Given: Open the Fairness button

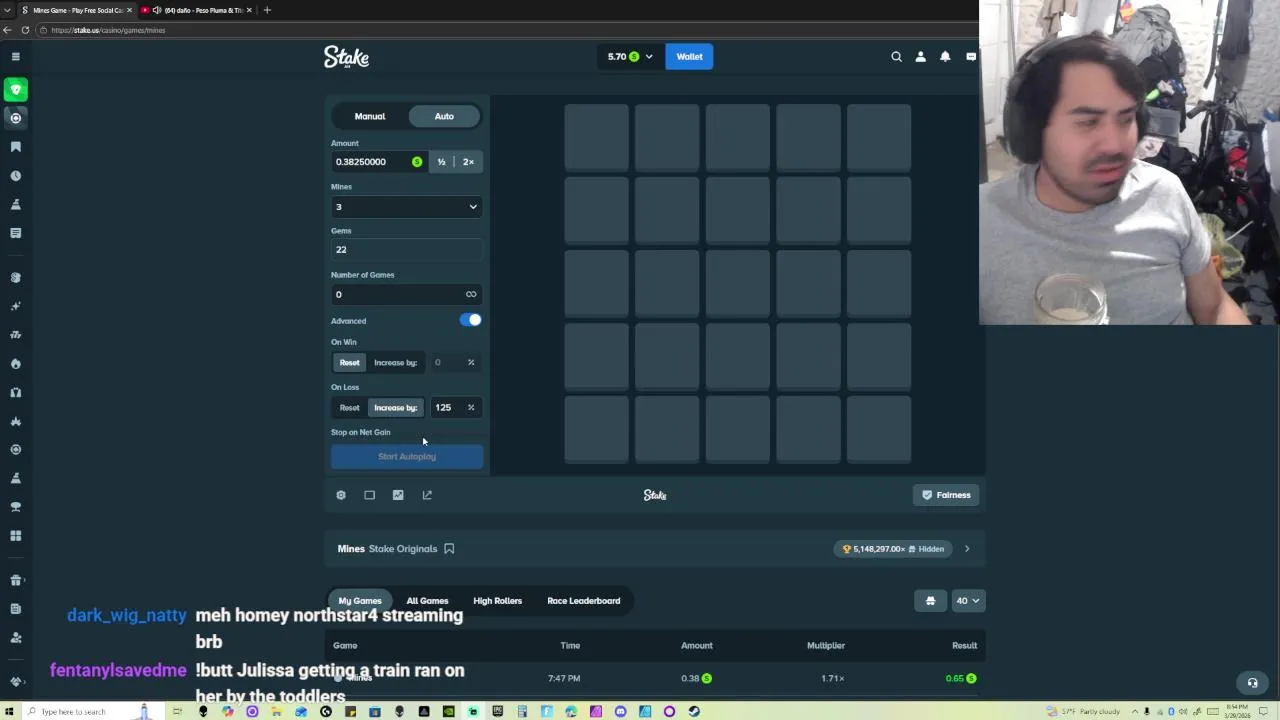Looking at the screenshot, I should [946, 495].
